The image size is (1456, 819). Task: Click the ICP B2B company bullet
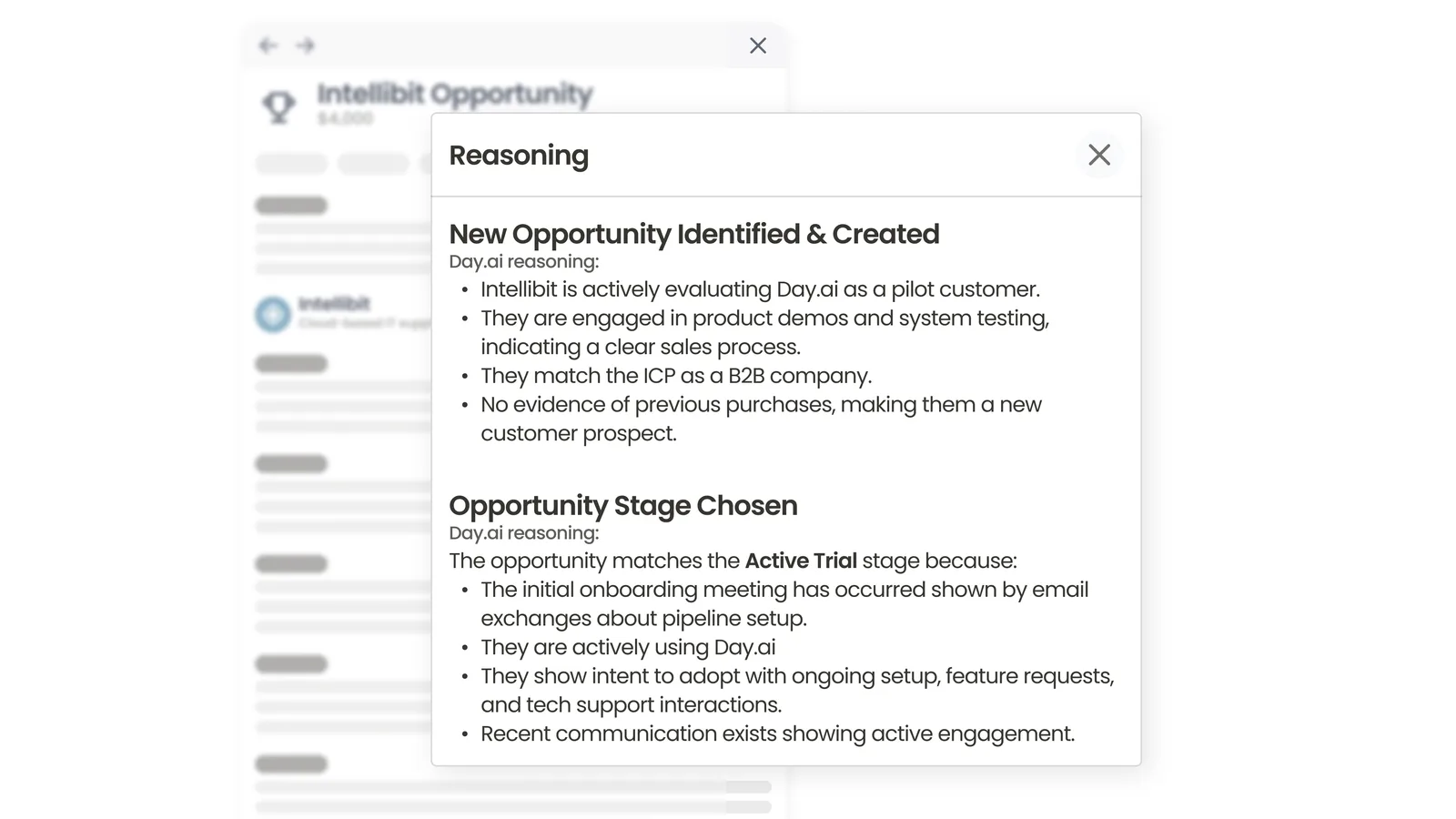676,376
